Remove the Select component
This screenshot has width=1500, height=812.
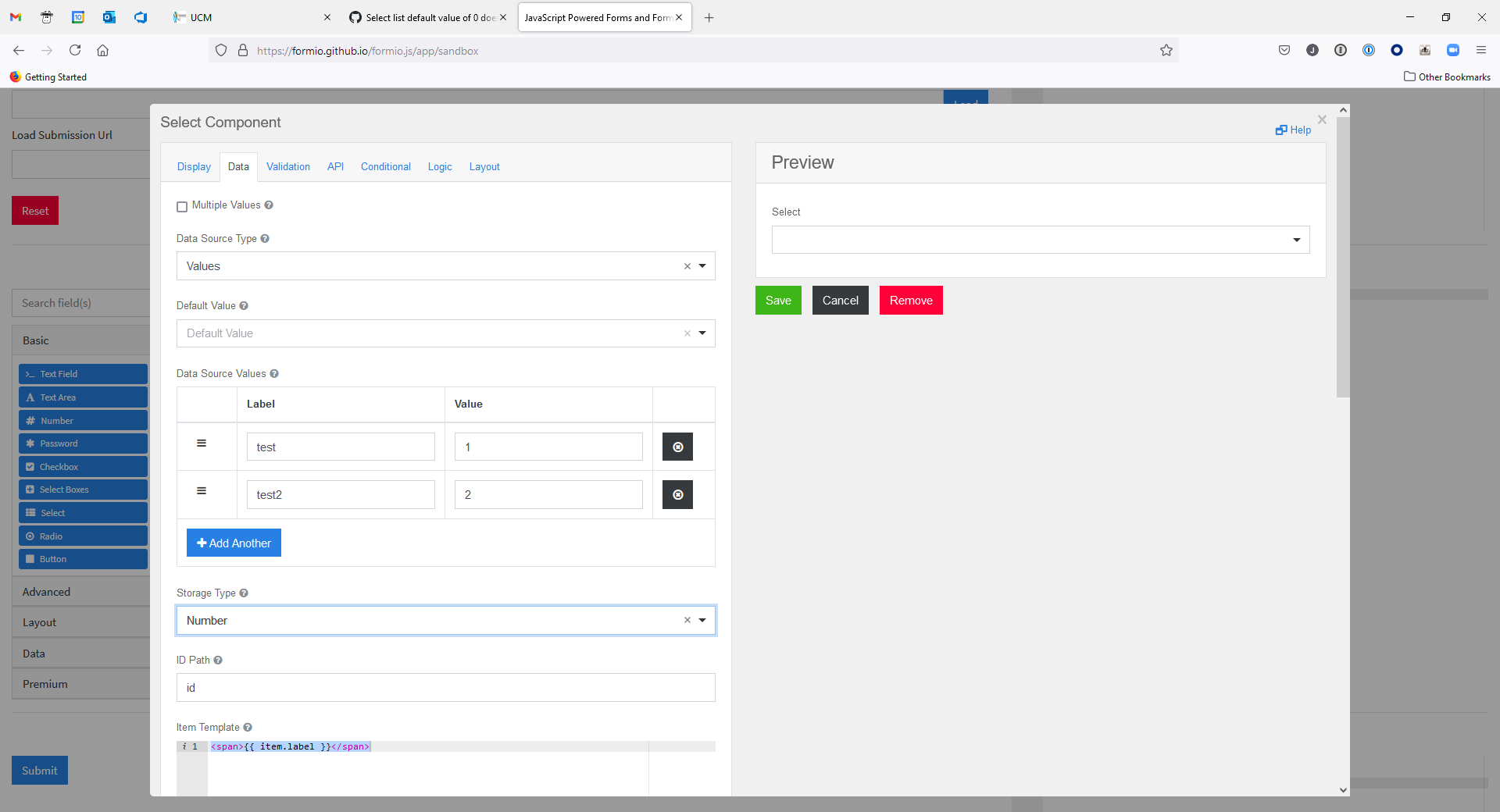click(911, 301)
